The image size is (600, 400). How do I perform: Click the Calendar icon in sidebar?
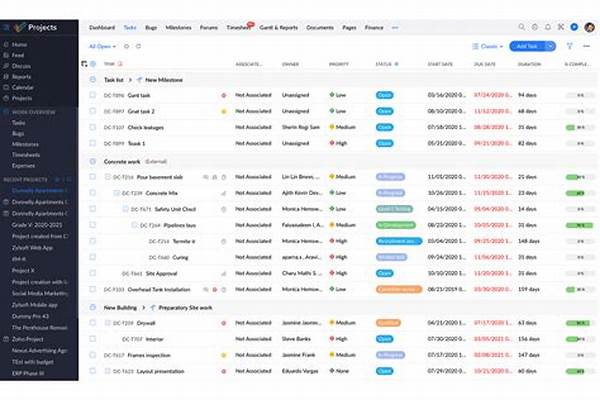point(8,87)
